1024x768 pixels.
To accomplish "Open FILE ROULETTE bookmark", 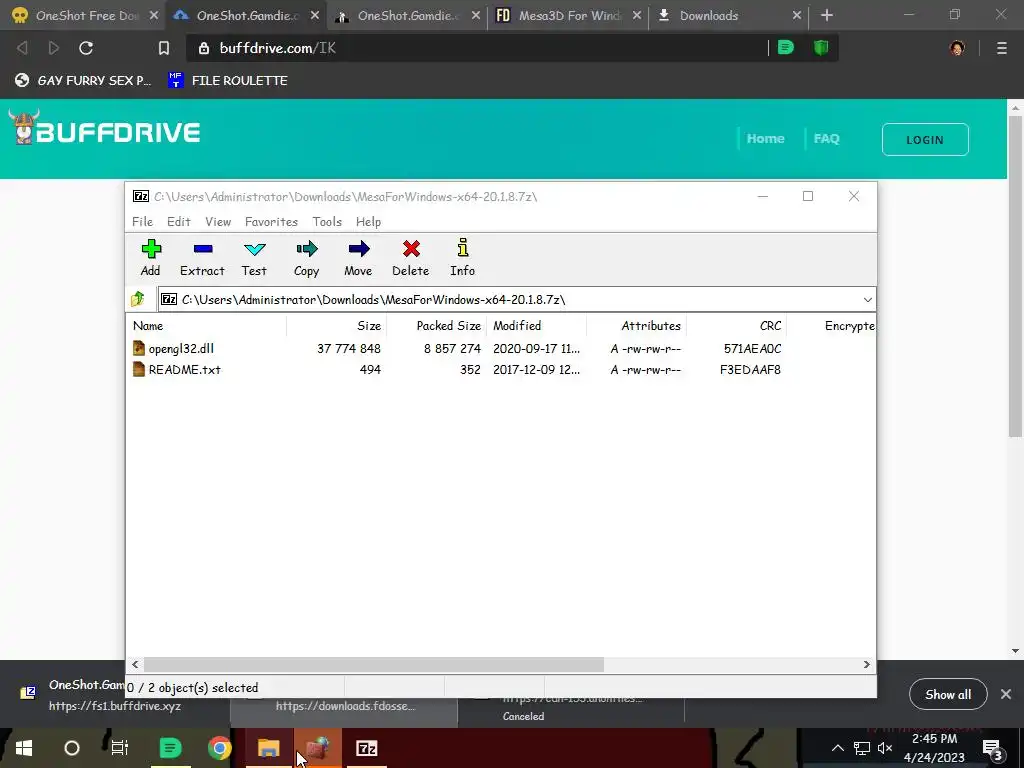I will [228, 80].
